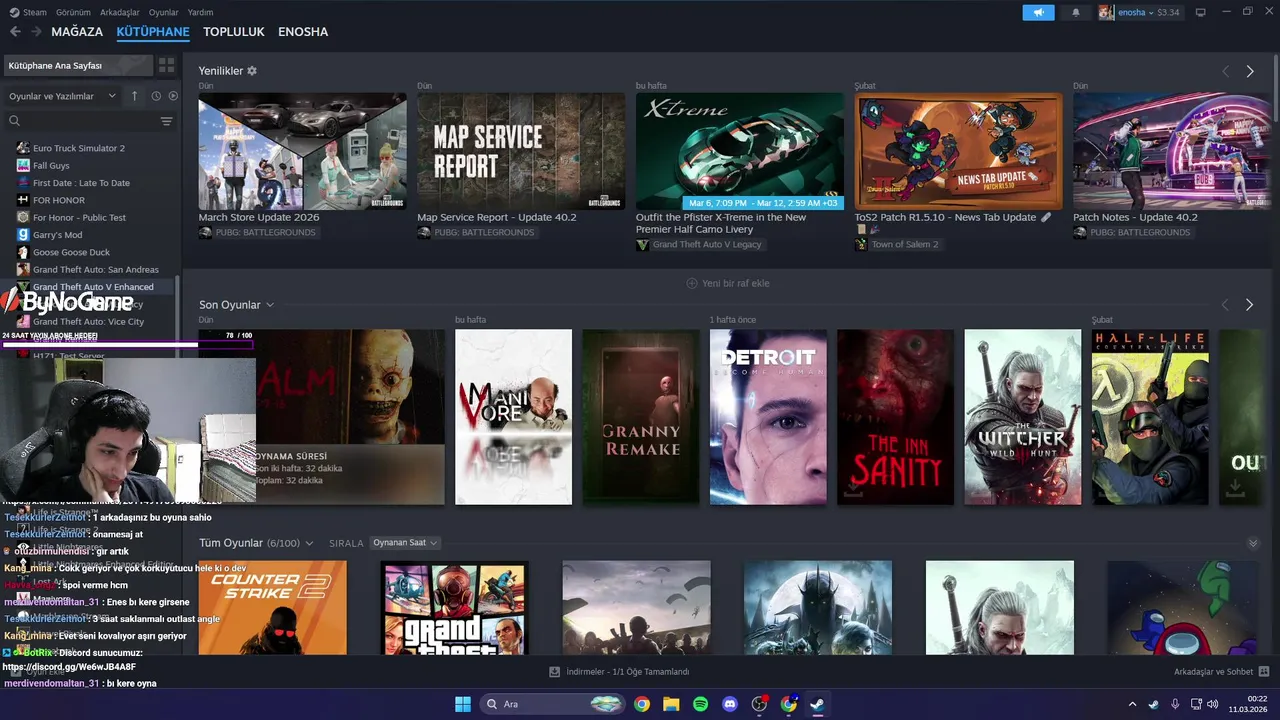Open the Pfister X-Treme GTA news
The height and width of the screenshot is (720, 1280).
[740, 152]
